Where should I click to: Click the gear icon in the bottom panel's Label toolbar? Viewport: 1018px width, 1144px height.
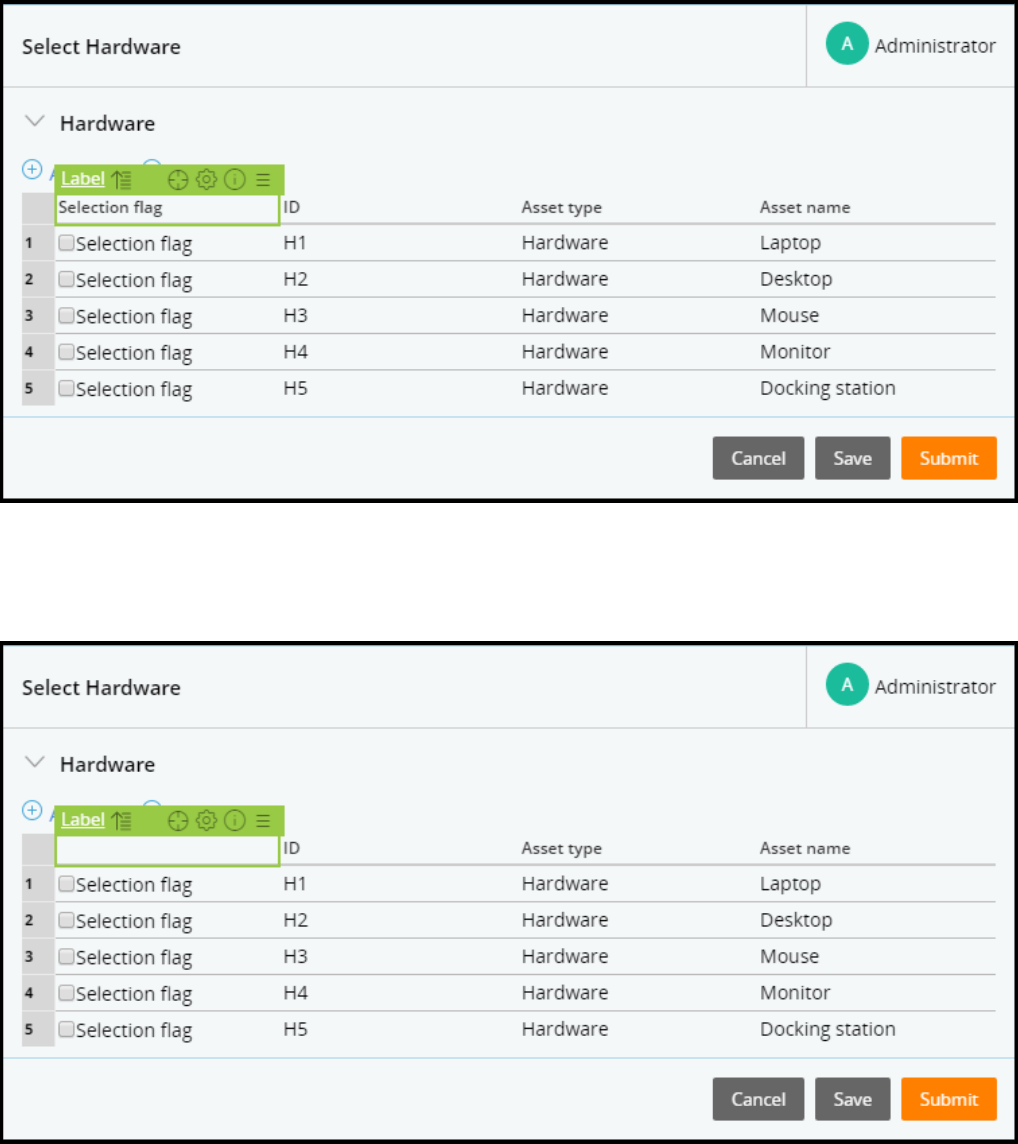206,821
